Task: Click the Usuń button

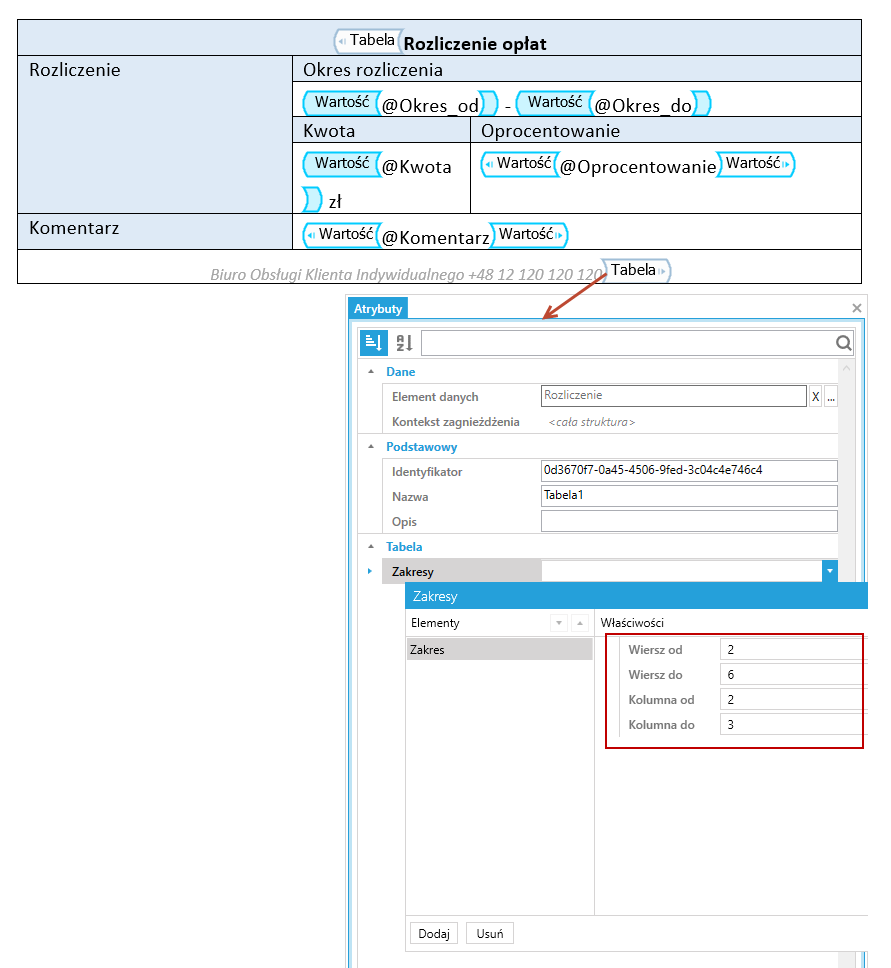Action: [490, 933]
